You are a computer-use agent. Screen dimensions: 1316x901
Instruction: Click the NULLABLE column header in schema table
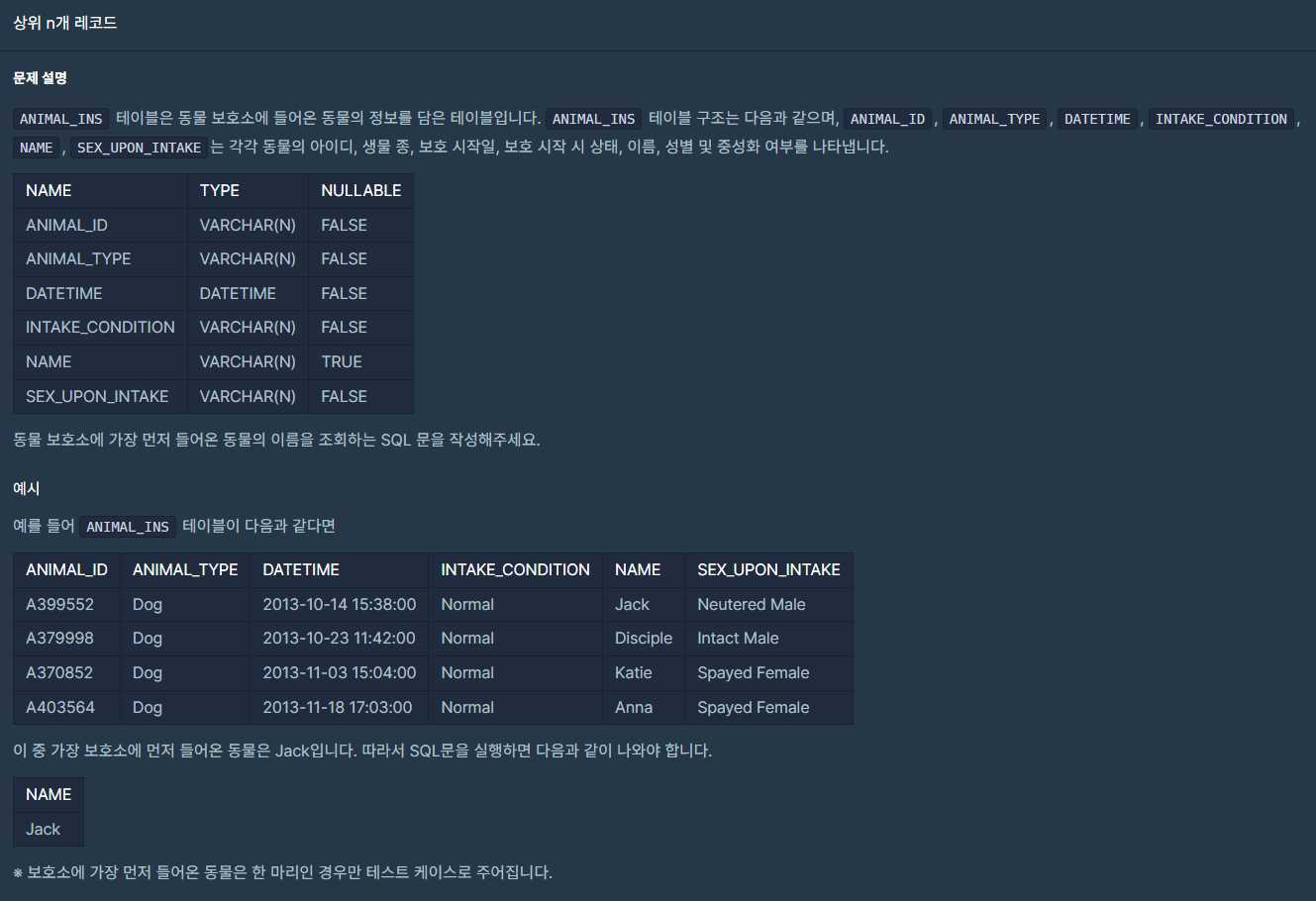pyautogui.click(x=360, y=190)
